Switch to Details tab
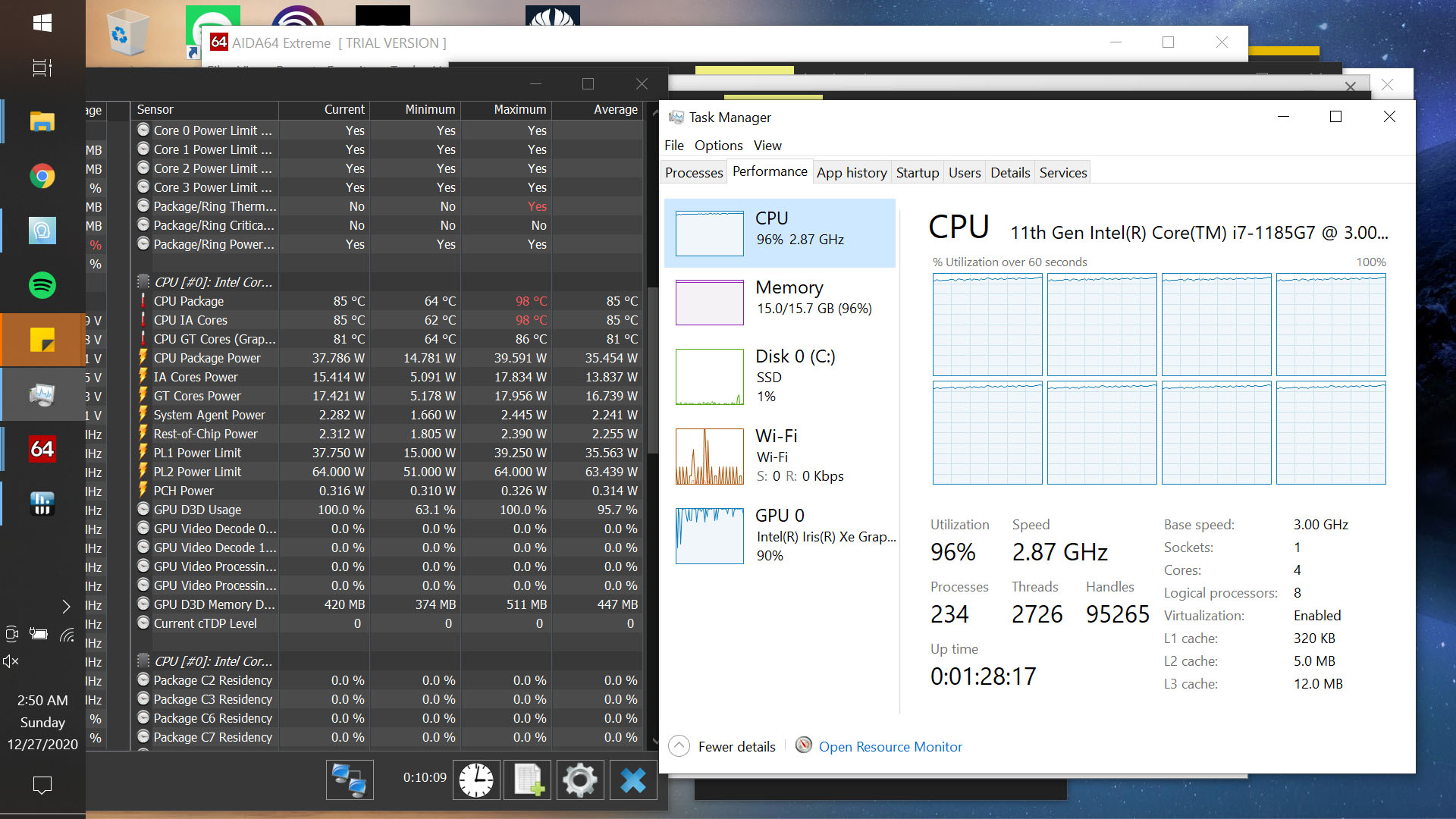This screenshot has width=1456, height=819. 1010,172
